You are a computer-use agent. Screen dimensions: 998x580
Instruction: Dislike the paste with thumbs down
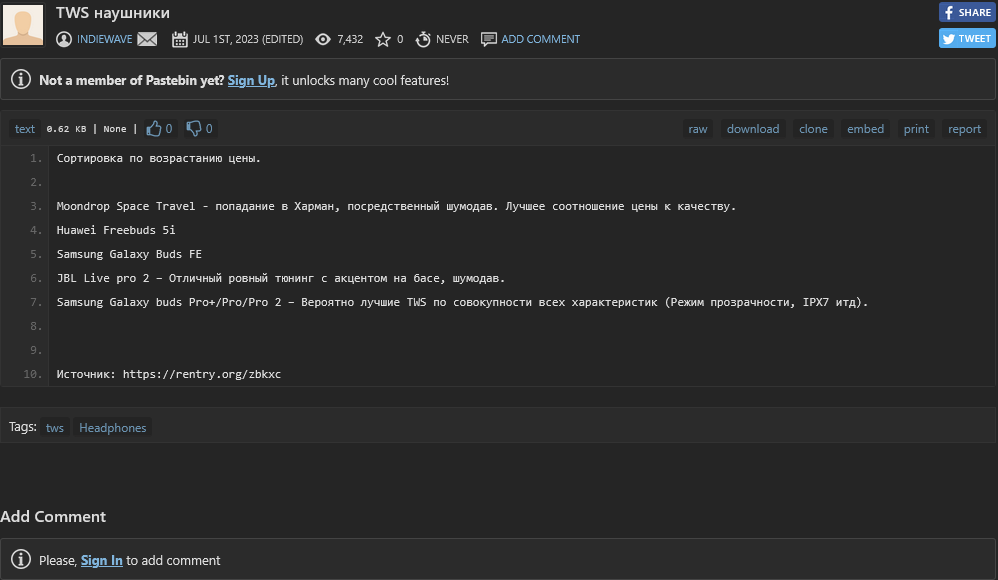coord(199,129)
